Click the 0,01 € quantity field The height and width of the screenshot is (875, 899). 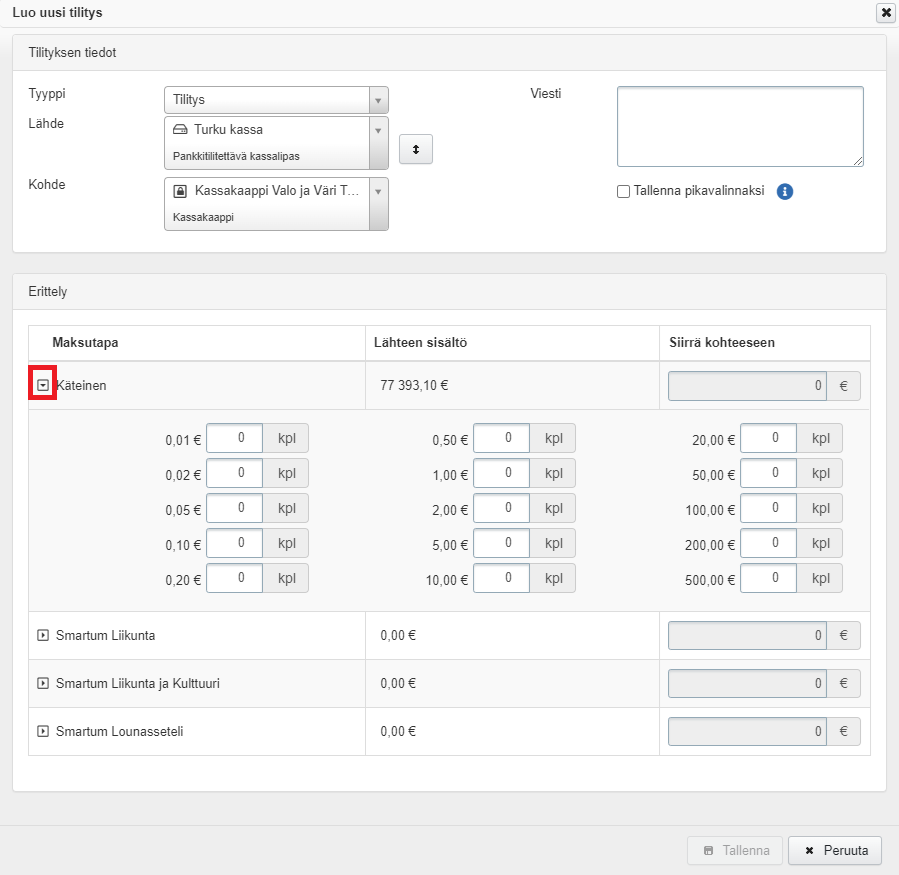click(234, 438)
